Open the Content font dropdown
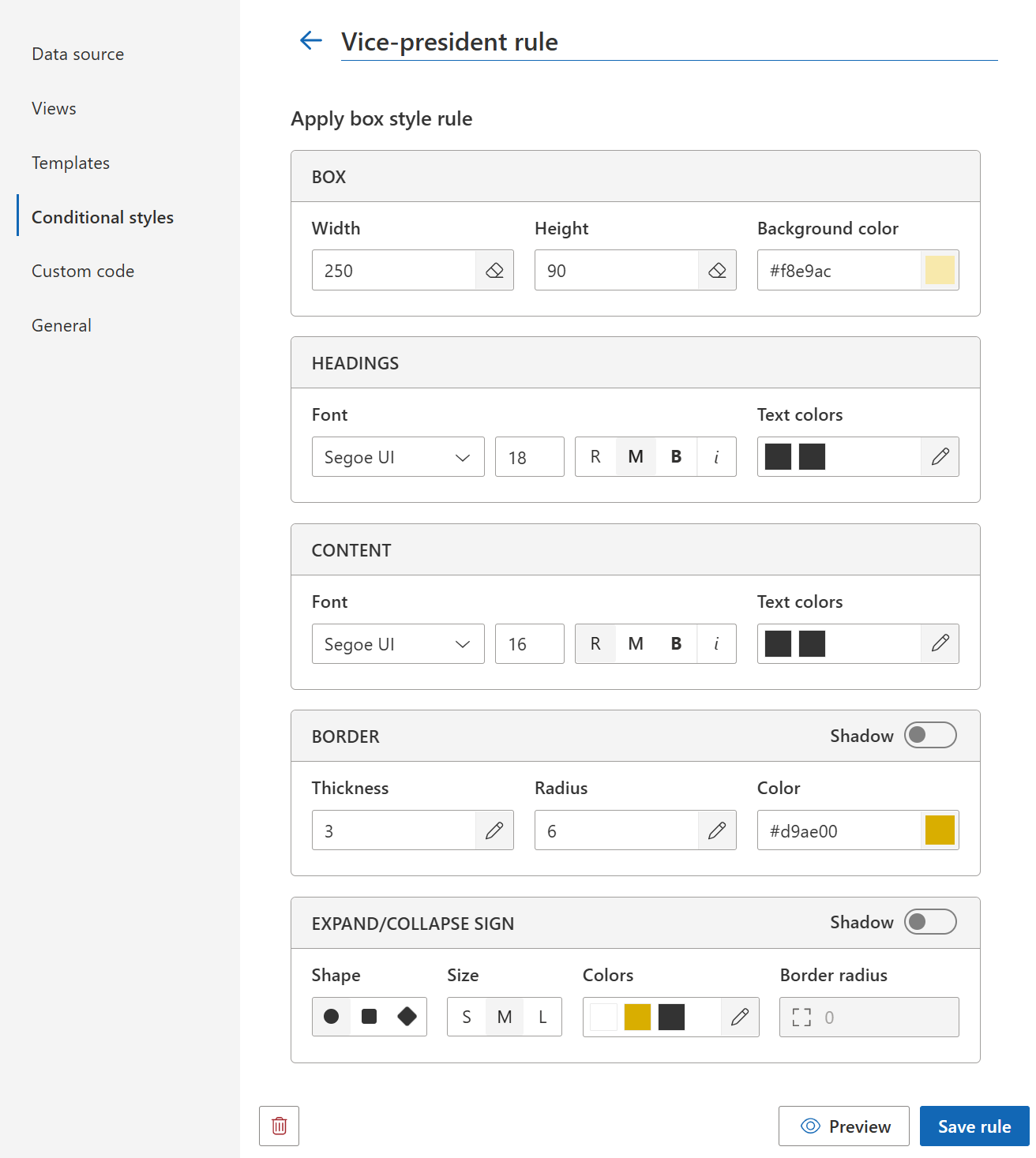Image resolution: width=1036 pixels, height=1158 pixels. [x=398, y=643]
